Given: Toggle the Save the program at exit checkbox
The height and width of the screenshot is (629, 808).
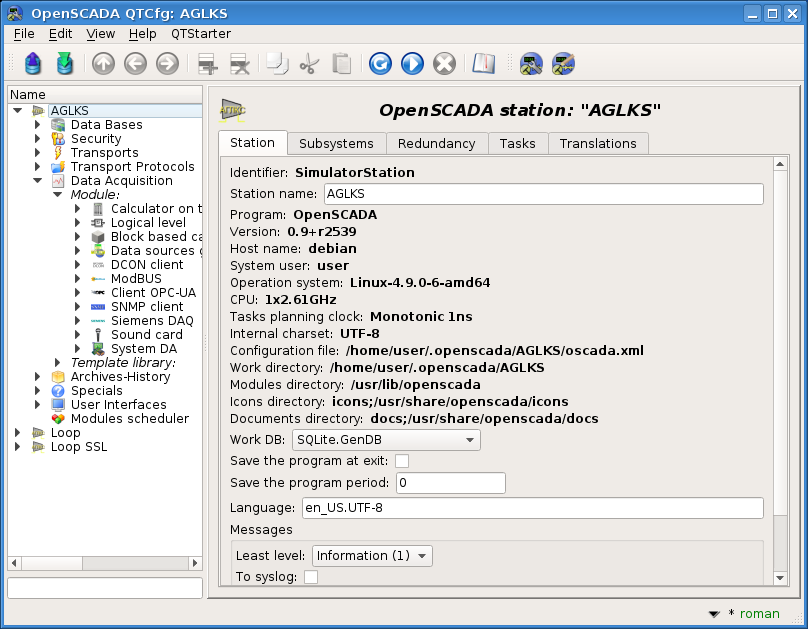Looking at the screenshot, I should tap(402, 461).
